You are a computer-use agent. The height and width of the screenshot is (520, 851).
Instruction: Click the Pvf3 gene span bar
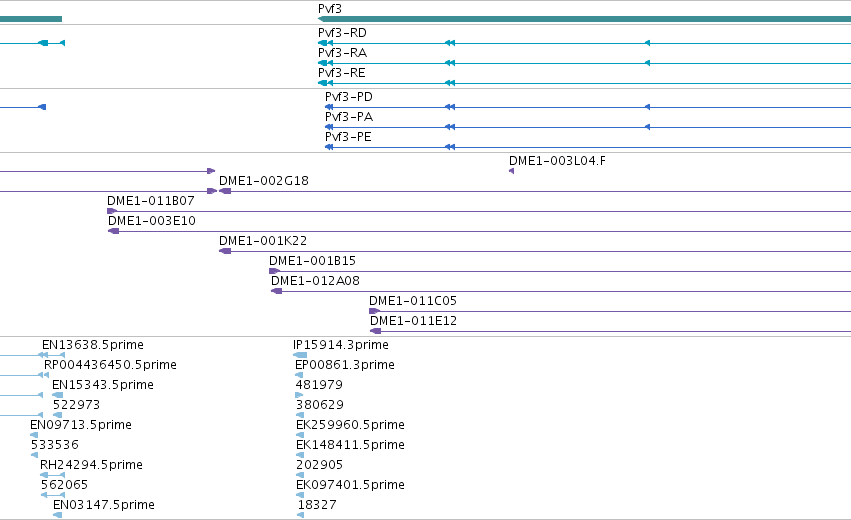(585, 19)
